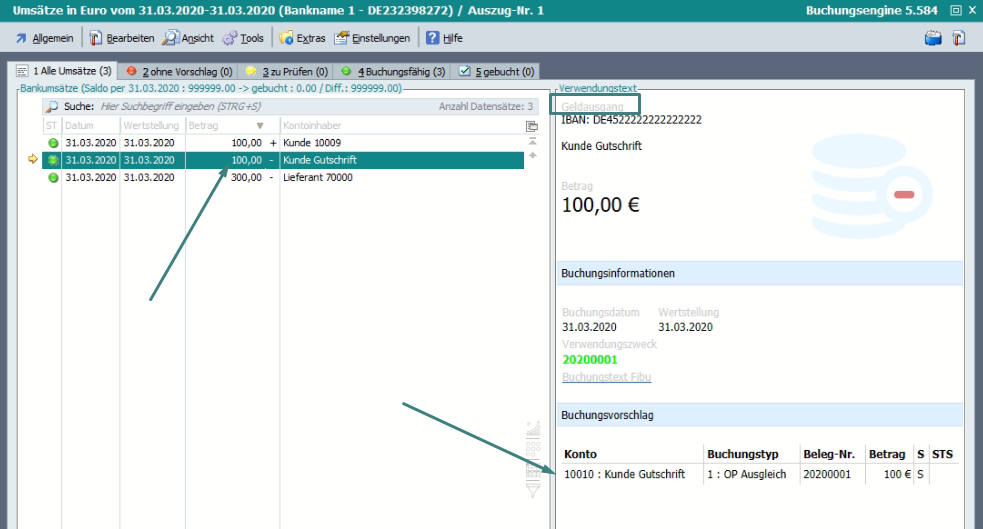Click the chart icon on table's right edge
983x529 pixels.
click(x=532, y=433)
